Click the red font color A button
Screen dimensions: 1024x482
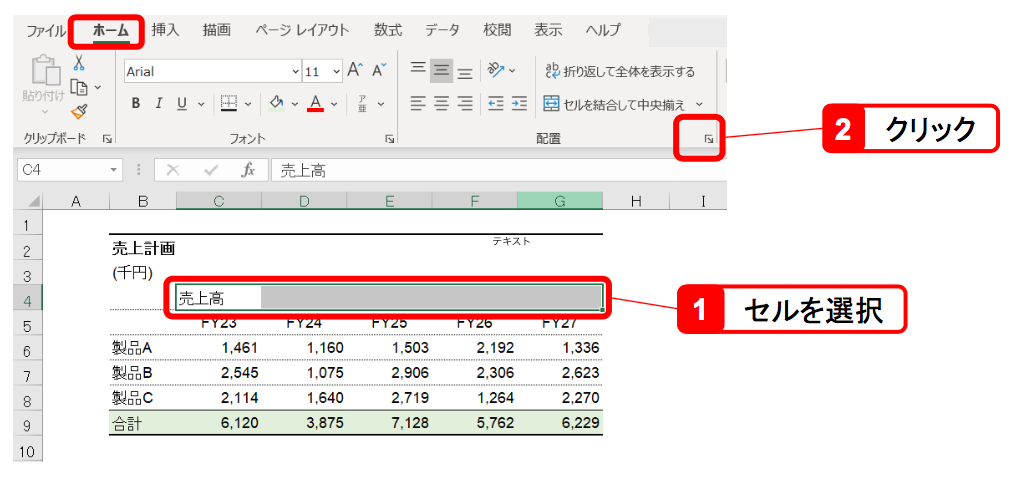point(315,103)
